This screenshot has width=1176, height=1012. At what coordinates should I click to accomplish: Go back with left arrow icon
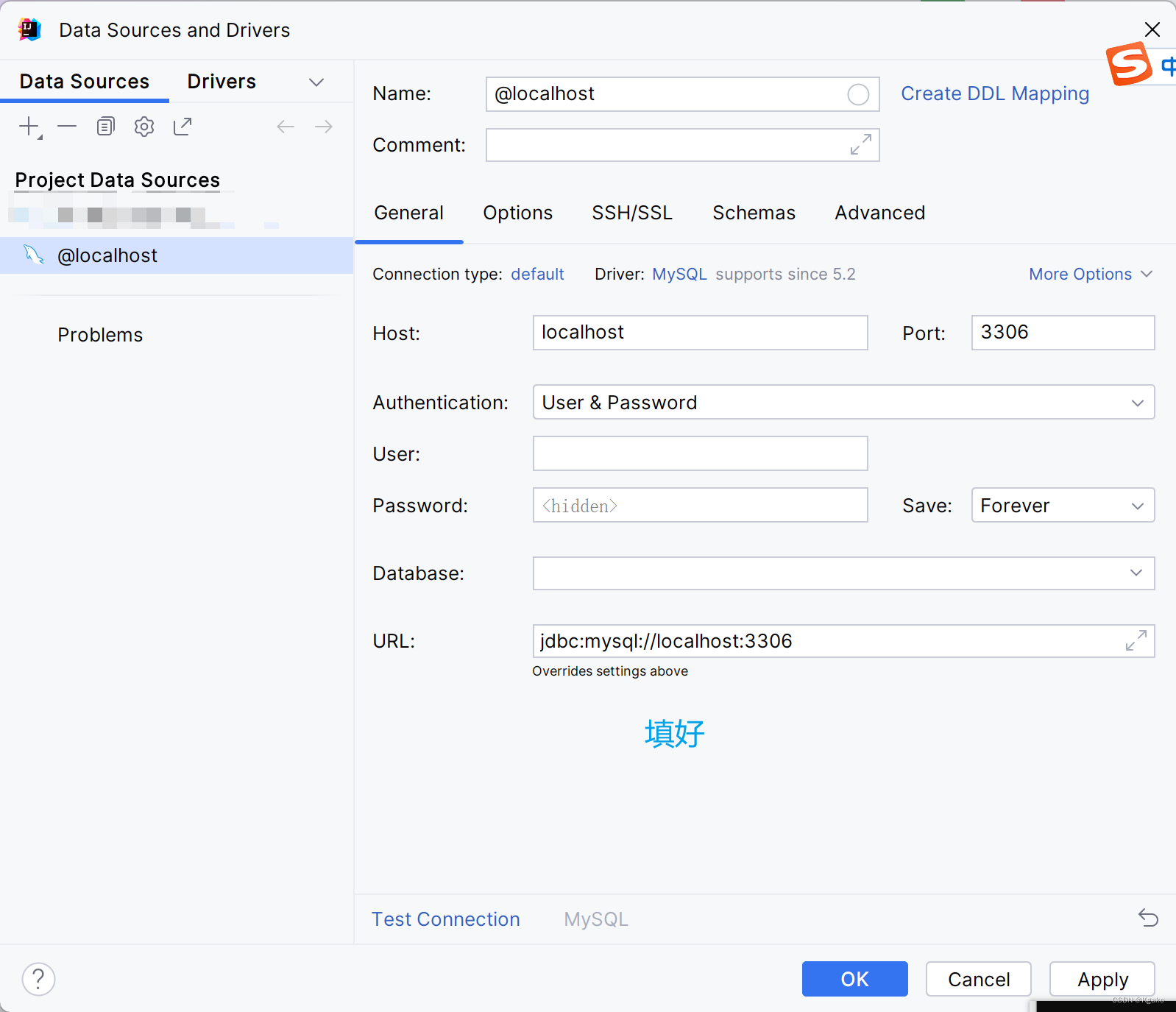point(286,127)
